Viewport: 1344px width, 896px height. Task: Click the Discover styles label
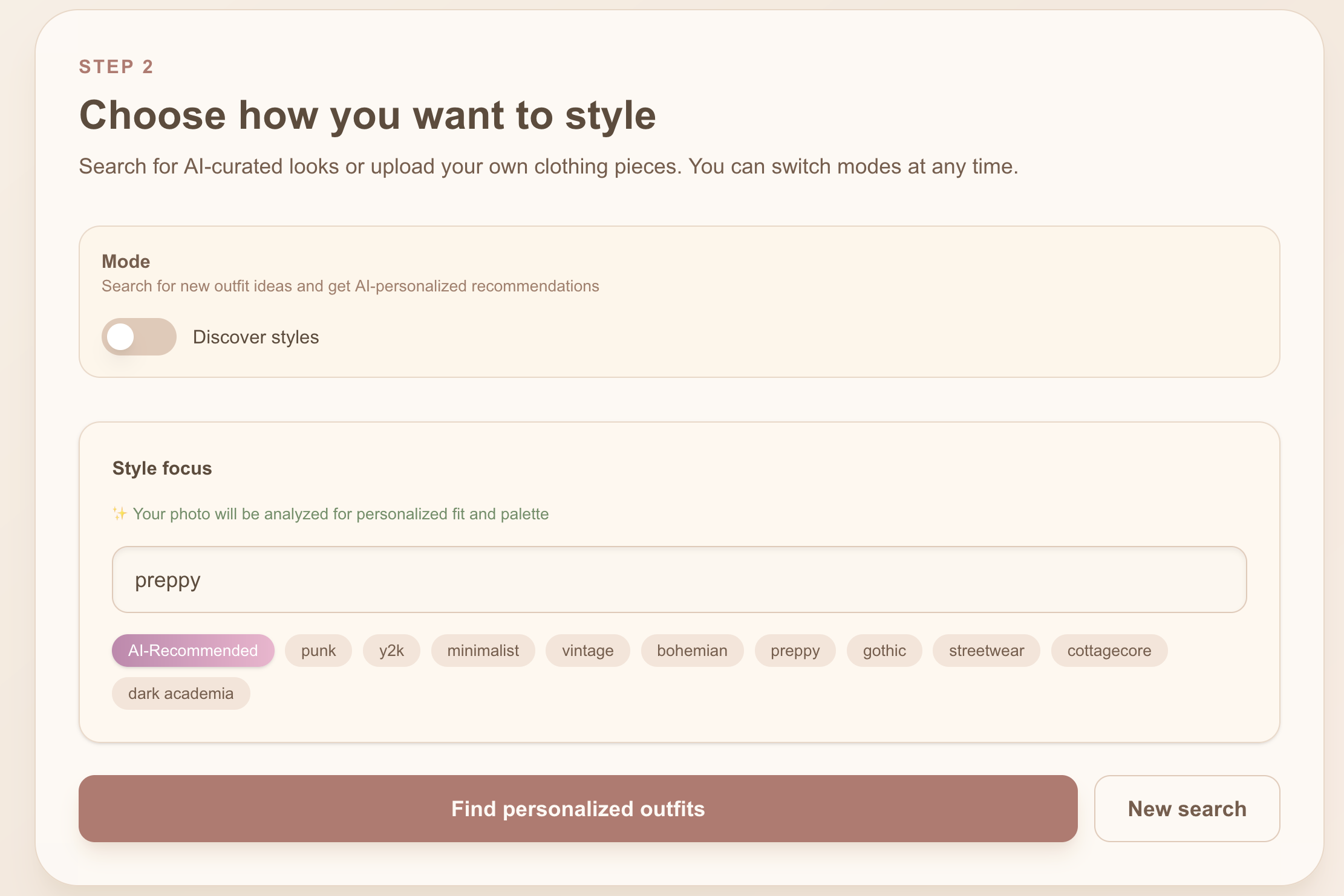256,337
